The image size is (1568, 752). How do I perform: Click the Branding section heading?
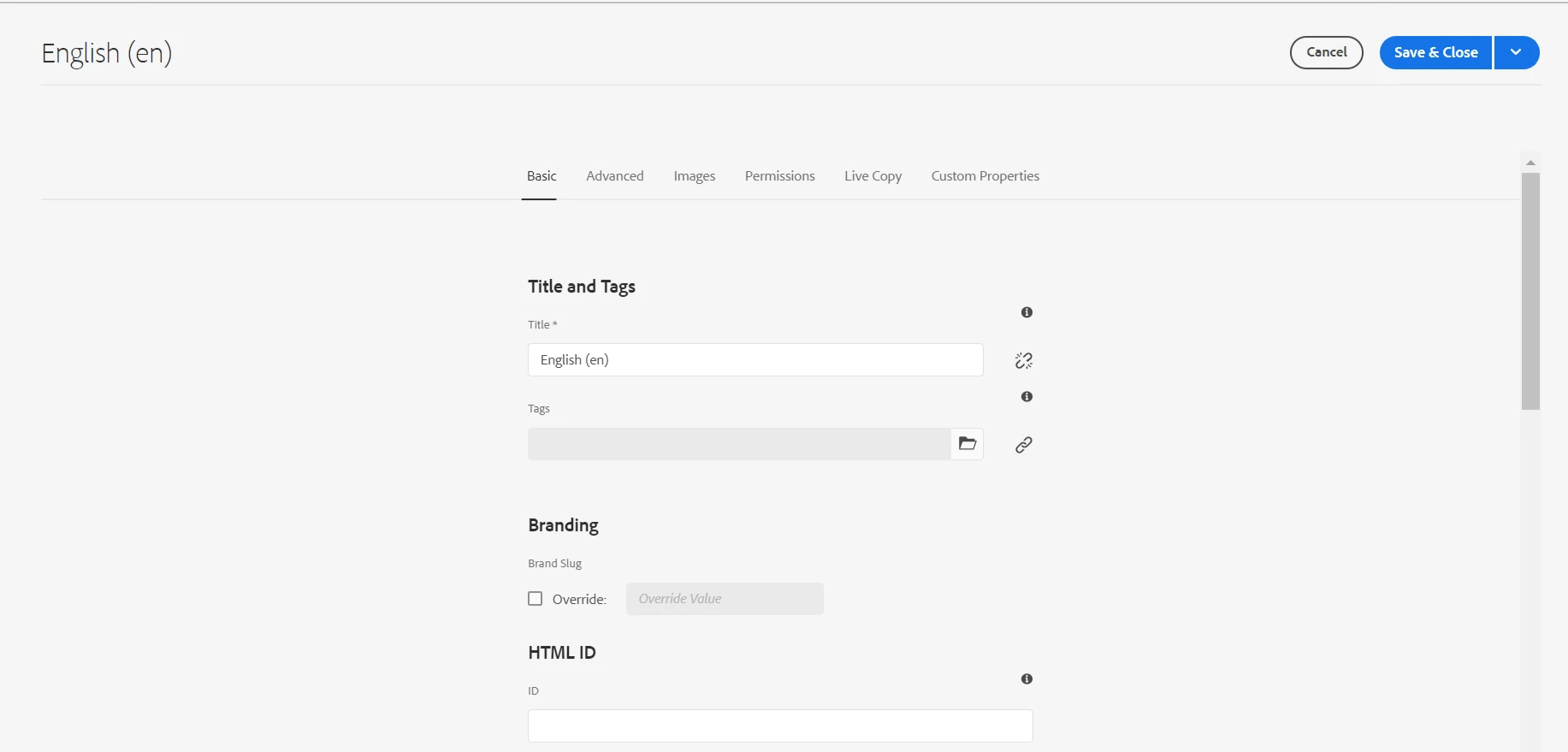563,525
